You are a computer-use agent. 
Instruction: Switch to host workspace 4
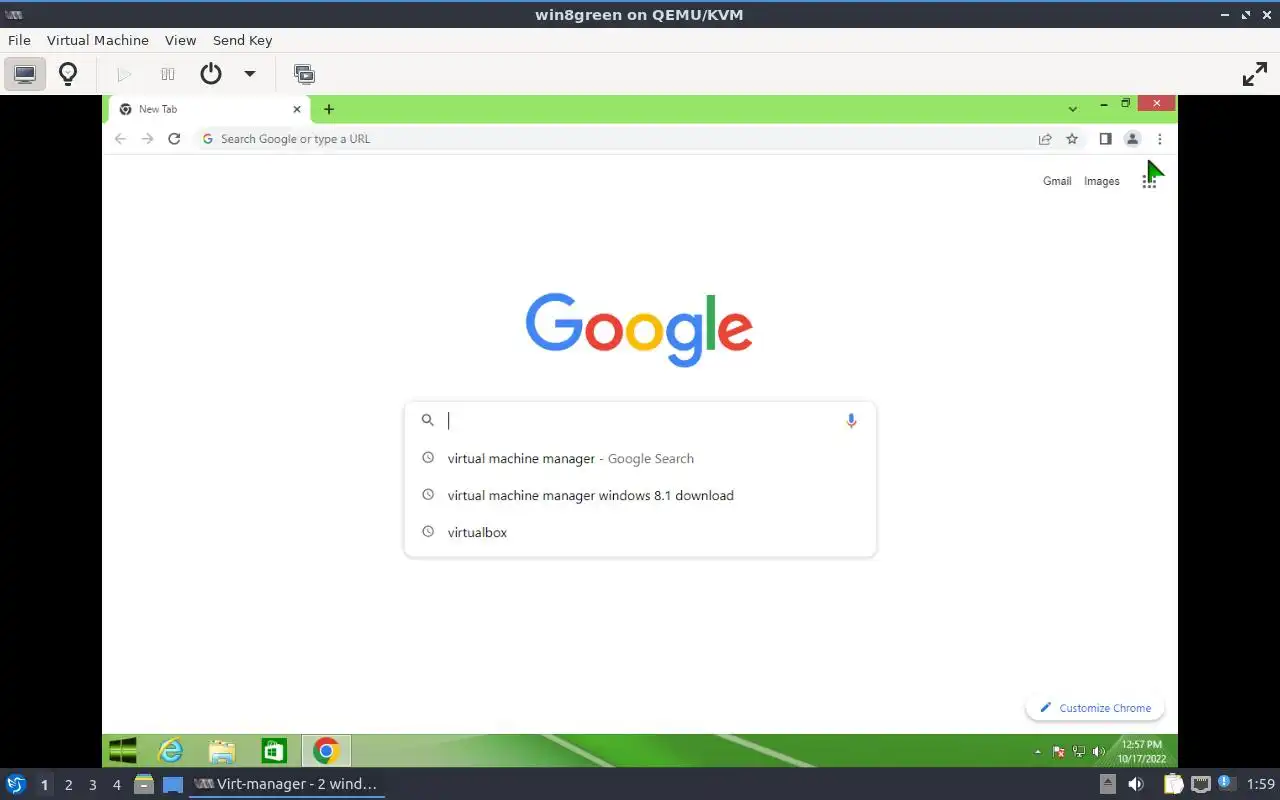pyautogui.click(x=116, y=785)
